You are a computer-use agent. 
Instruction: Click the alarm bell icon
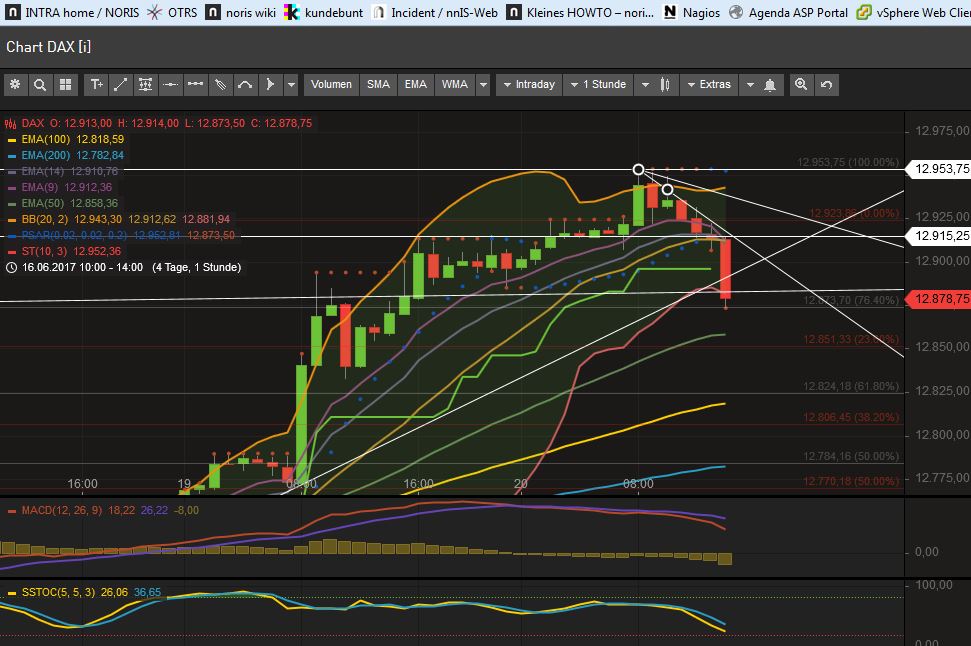pyautogui.click(x=770, y=85)
